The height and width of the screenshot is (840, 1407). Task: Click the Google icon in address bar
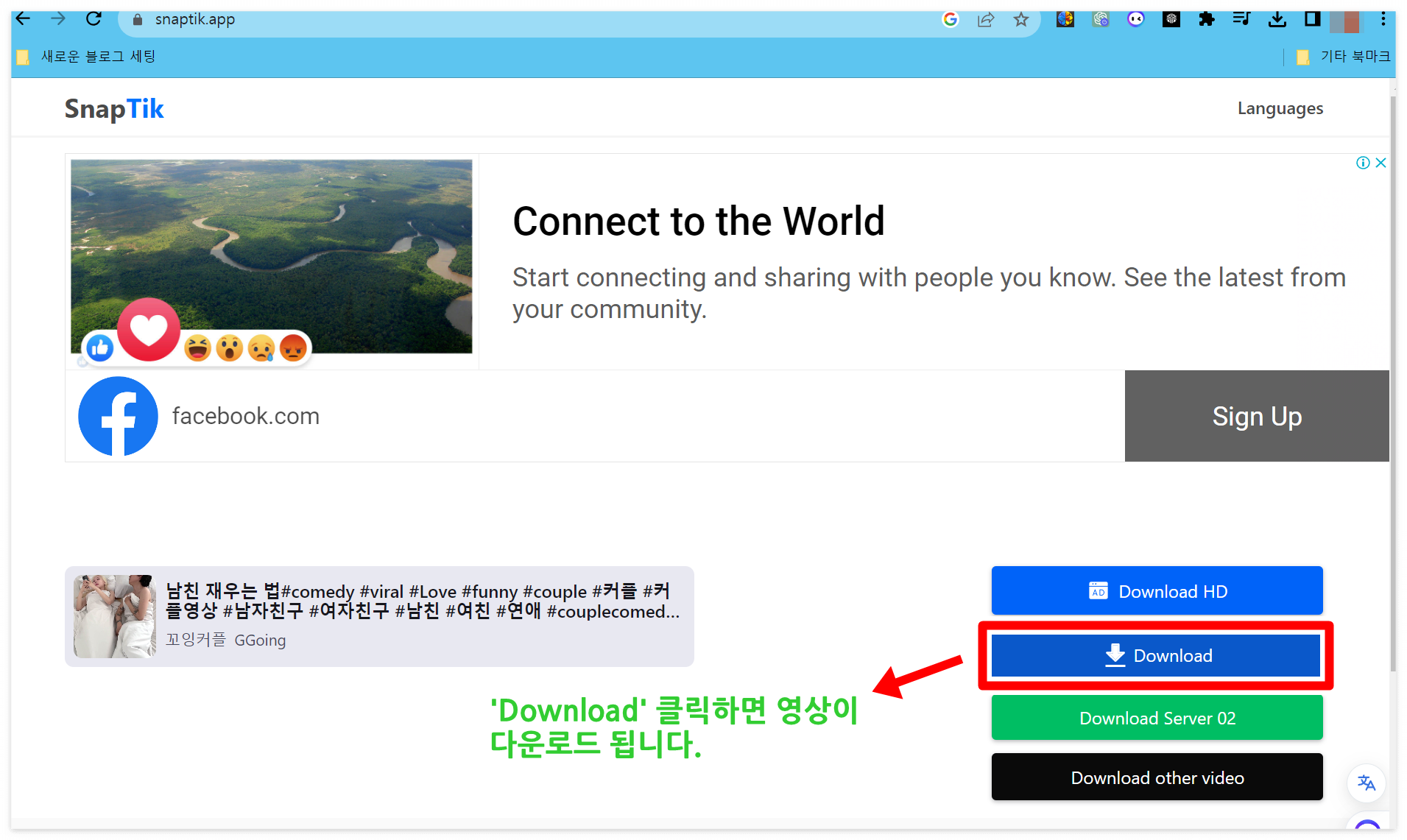click(951, 20)
